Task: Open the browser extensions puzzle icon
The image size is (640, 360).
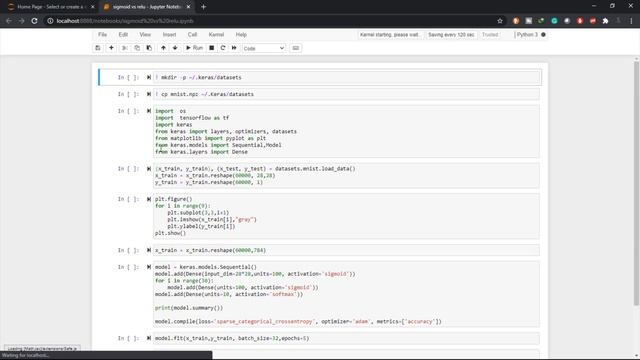Action: coord(605,21)
